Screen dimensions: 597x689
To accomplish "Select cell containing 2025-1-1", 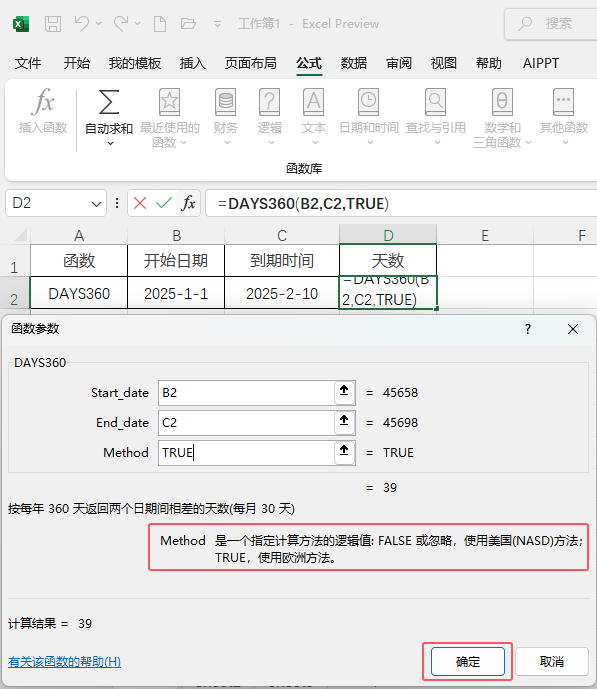I will [x=176, y=293].
